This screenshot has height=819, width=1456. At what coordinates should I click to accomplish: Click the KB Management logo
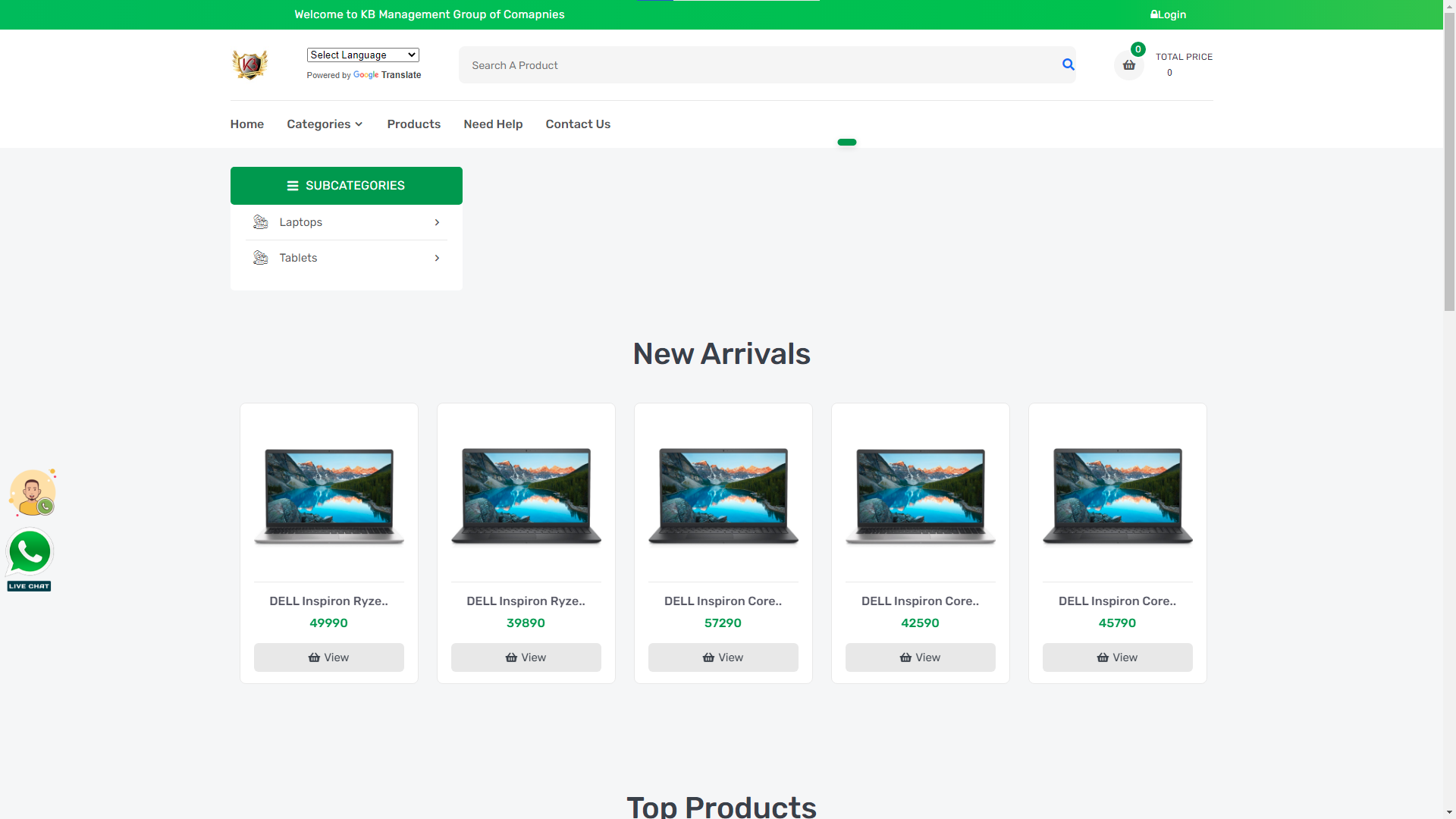click(249, 64)
